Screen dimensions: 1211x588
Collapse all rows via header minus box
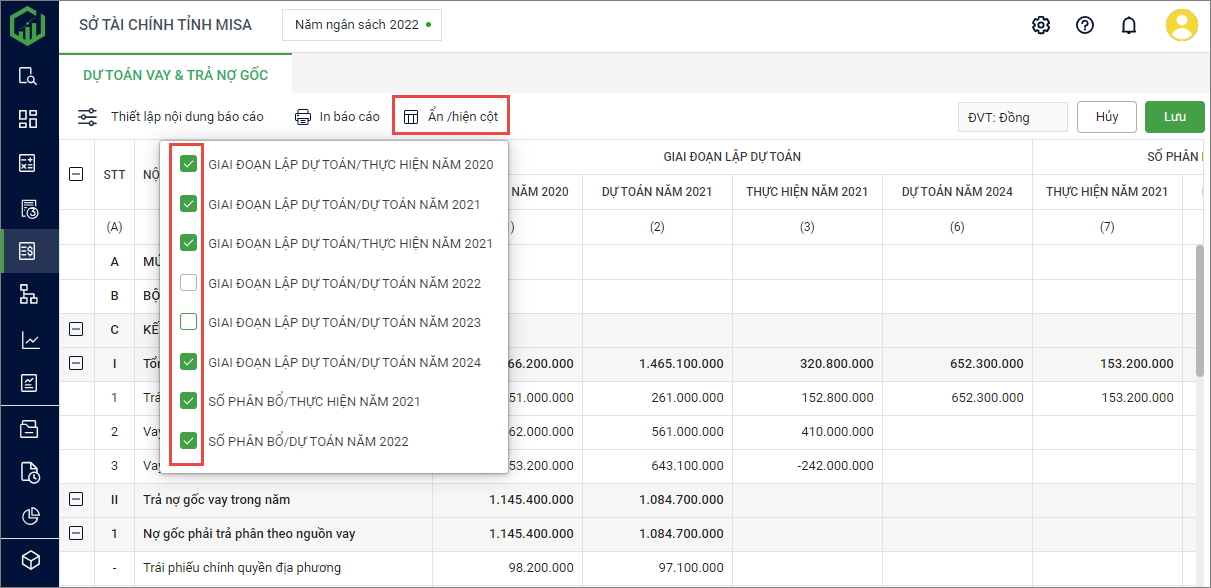coord(76,173)
